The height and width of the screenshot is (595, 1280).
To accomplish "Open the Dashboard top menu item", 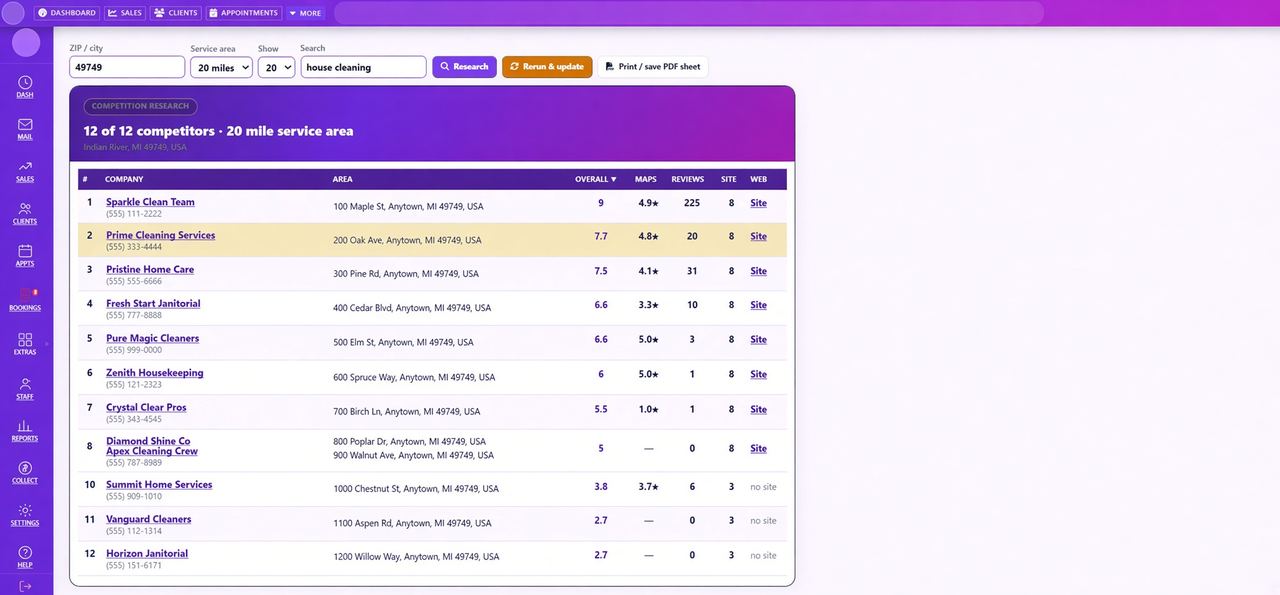I will coord(67,13).
